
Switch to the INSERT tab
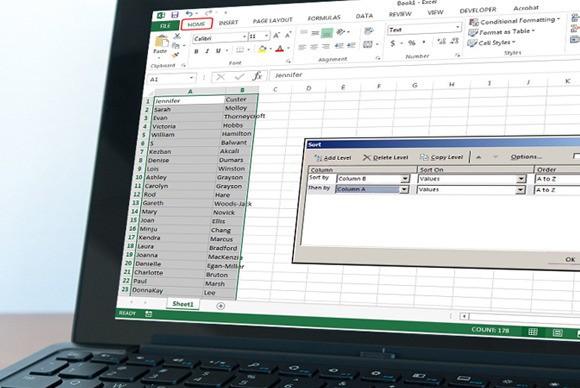(x=228, y=23)
